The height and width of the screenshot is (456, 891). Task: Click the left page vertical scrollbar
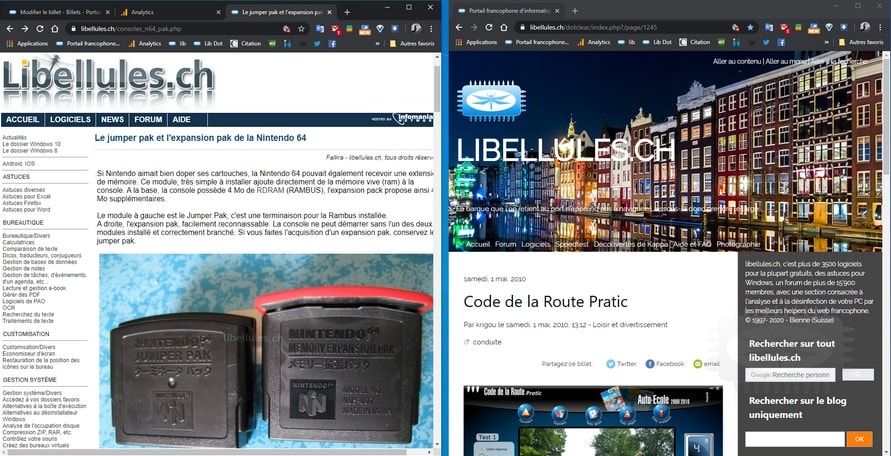[436, 250]
